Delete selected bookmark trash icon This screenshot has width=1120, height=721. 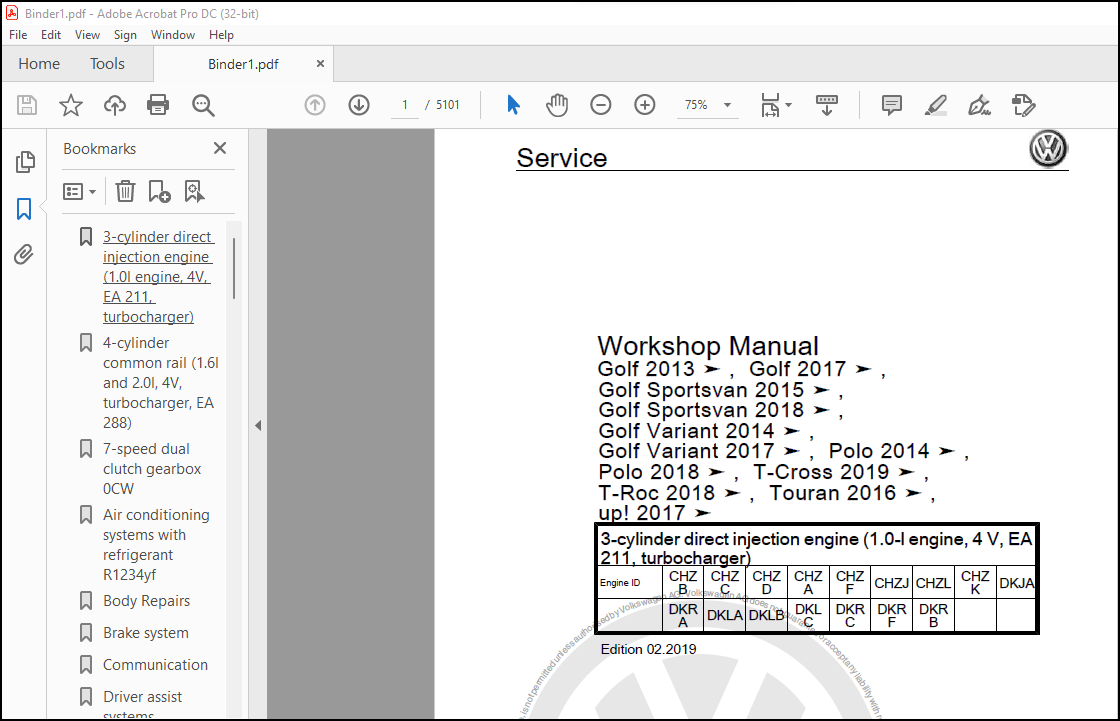point(125,191)
